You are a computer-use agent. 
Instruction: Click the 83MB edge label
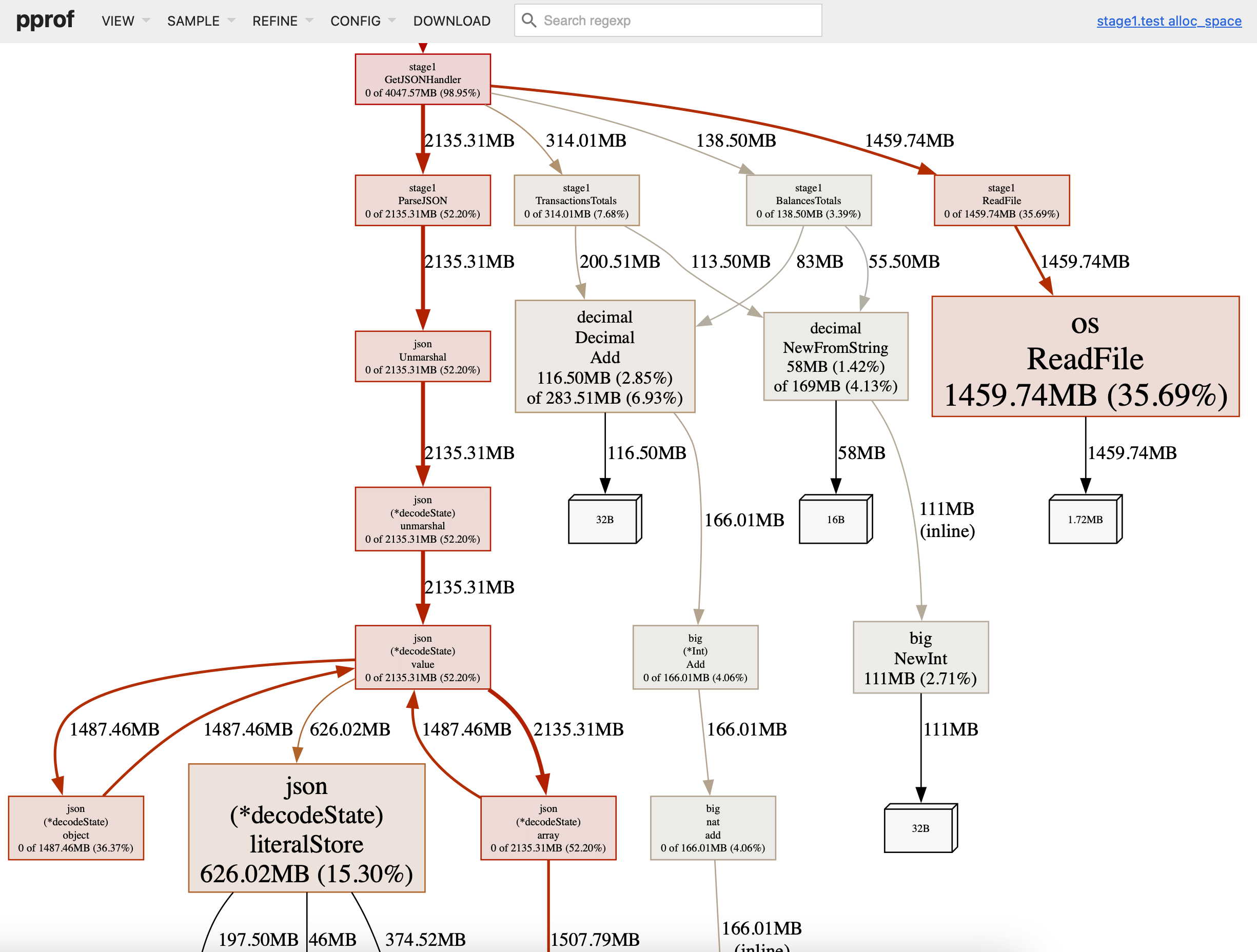tap(819, 261)
